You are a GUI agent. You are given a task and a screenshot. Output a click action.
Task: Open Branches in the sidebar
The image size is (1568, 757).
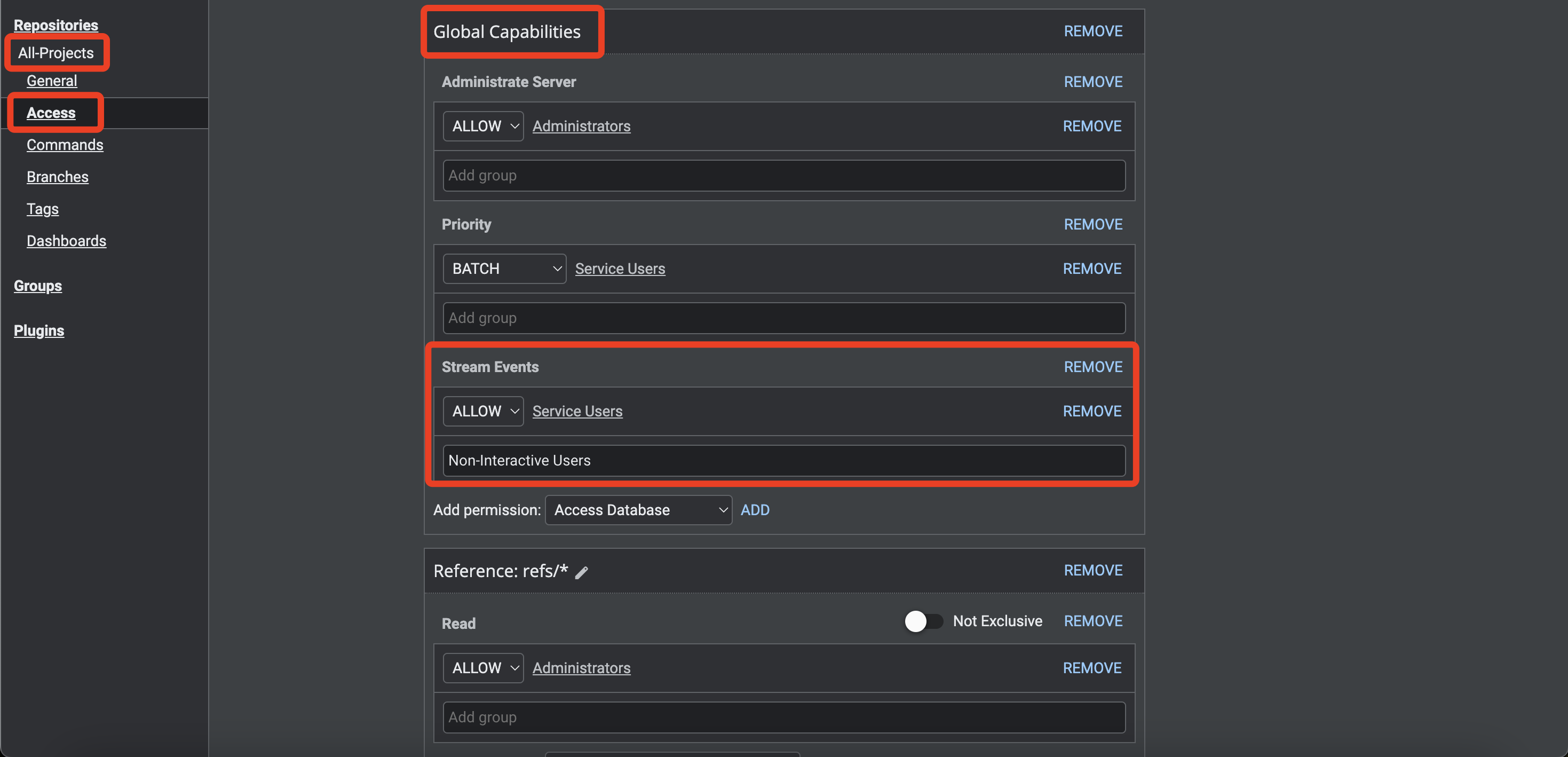click(57, 177)
